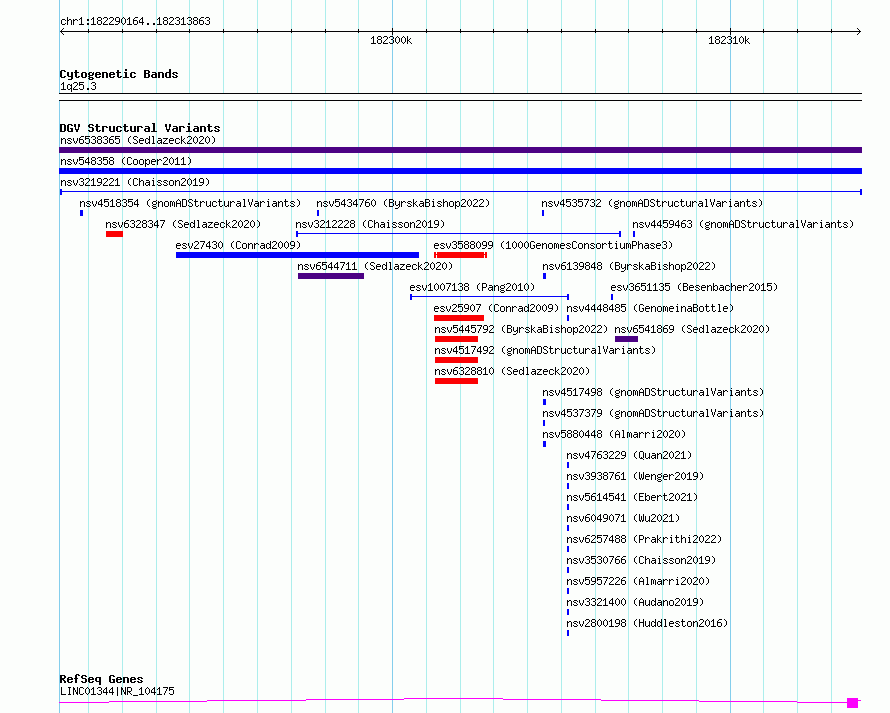
Task: Open nsv3321400 (Audano2019) label
Action: 636,602
